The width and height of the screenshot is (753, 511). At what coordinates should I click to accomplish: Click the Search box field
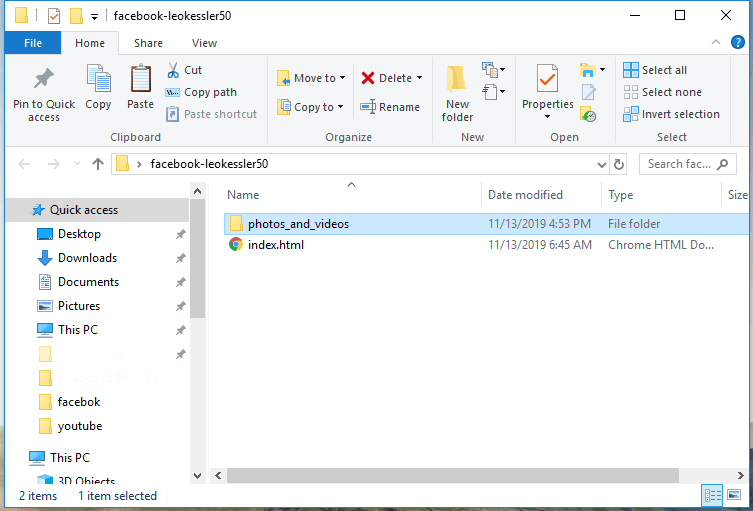coord(687,164)
